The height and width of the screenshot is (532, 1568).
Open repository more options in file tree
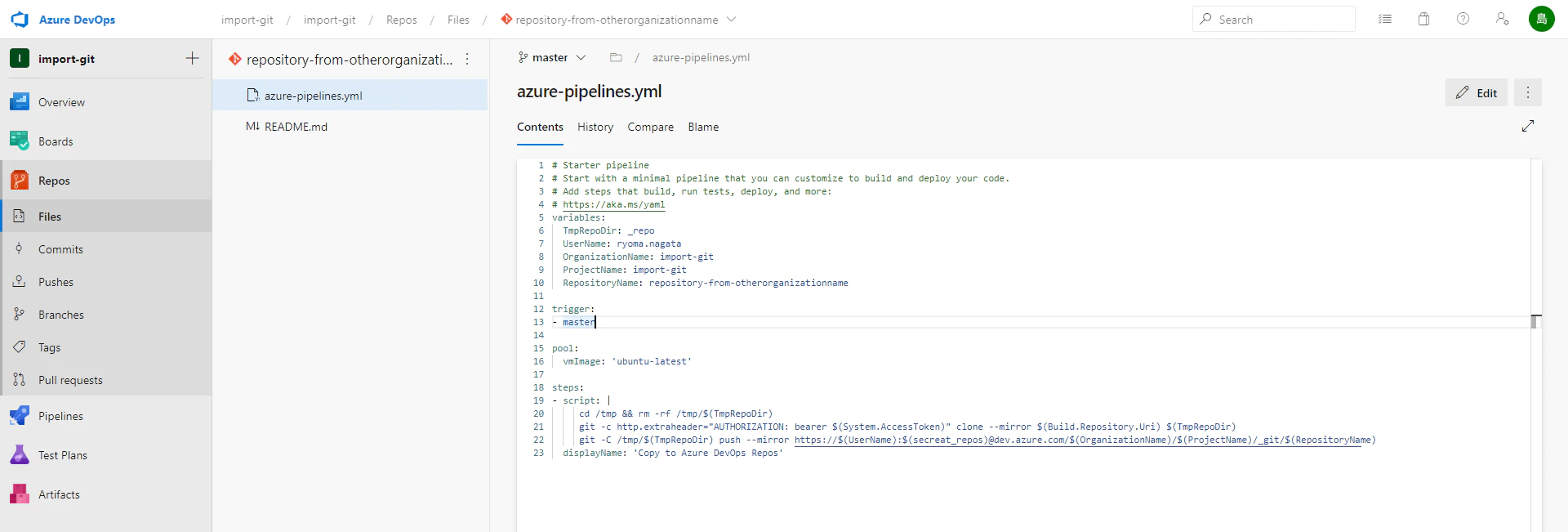467,59
